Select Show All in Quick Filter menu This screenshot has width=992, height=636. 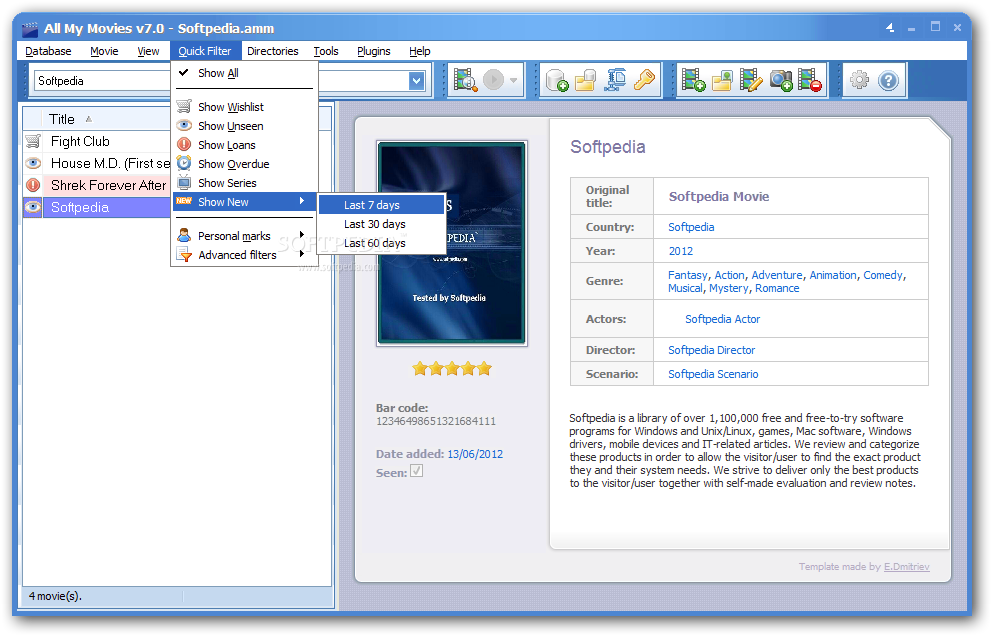(244, 73)
